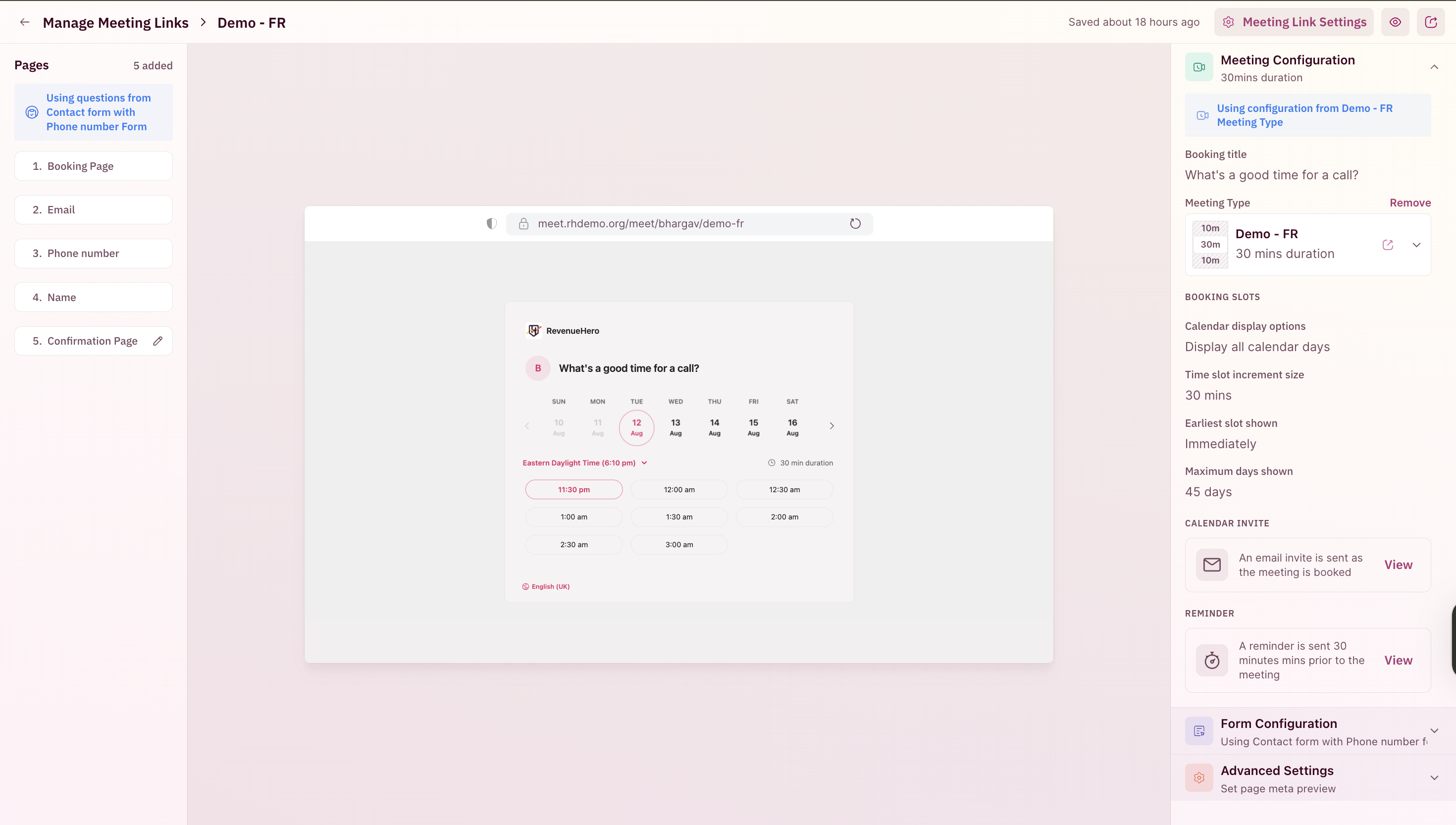Image resolution: width=1456 pixels, height=825 pixels.
Task: Click the share link icon
Action: [1431, 22]
